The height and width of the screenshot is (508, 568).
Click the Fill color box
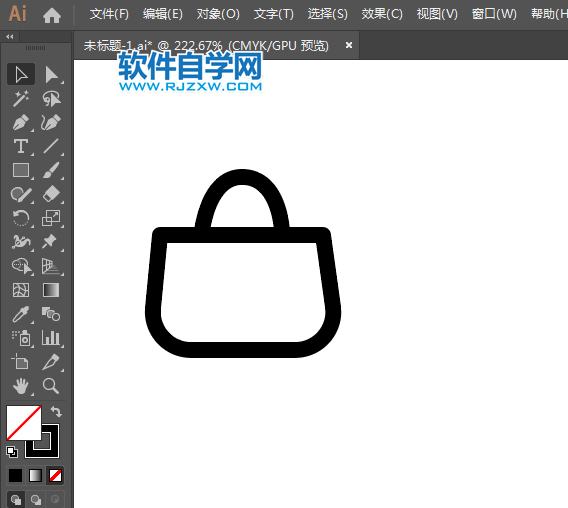(x=24, y=423)
